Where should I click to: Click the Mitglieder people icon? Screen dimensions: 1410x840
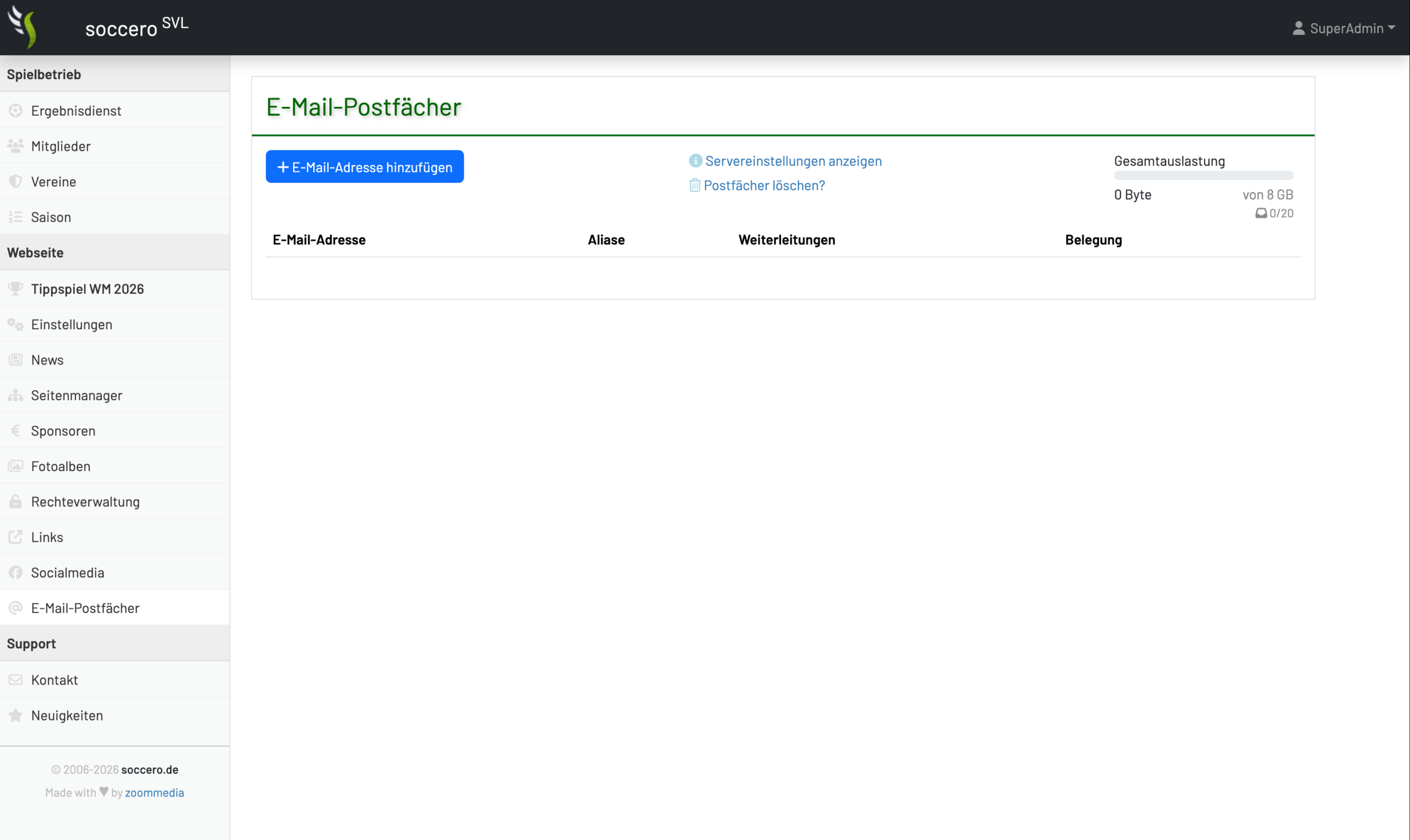click(x=15, y=146)
